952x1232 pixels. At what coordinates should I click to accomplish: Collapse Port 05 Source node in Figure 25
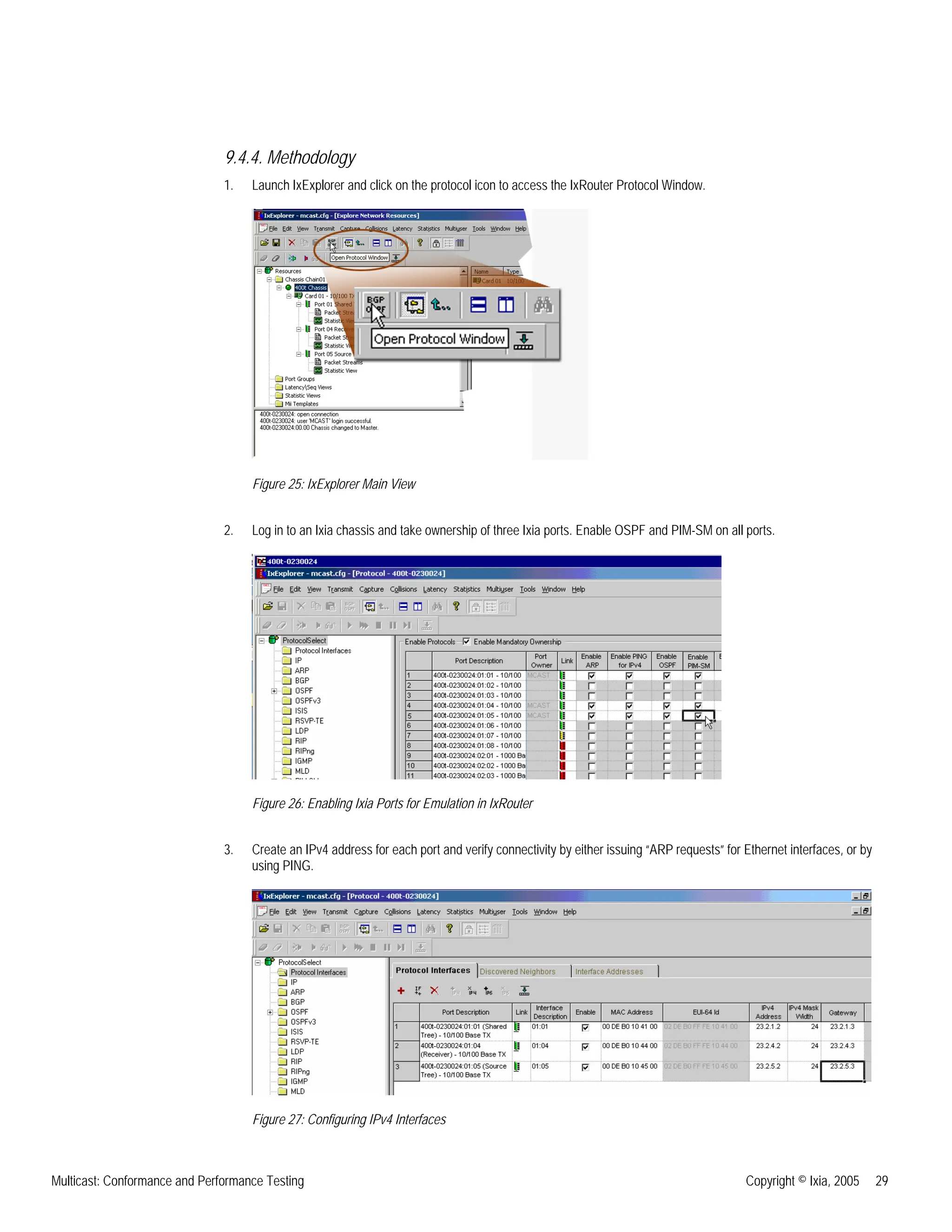coord(299,354)
